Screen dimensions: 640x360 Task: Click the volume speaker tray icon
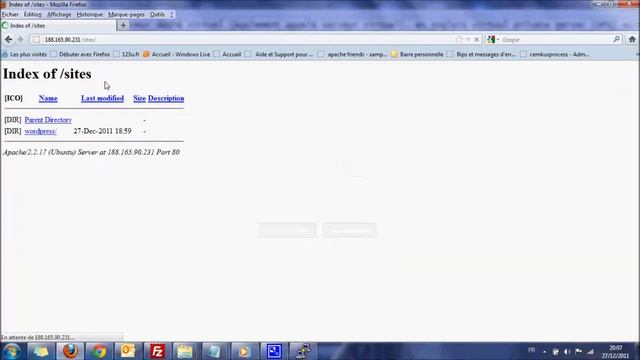[x=567, y=351]
